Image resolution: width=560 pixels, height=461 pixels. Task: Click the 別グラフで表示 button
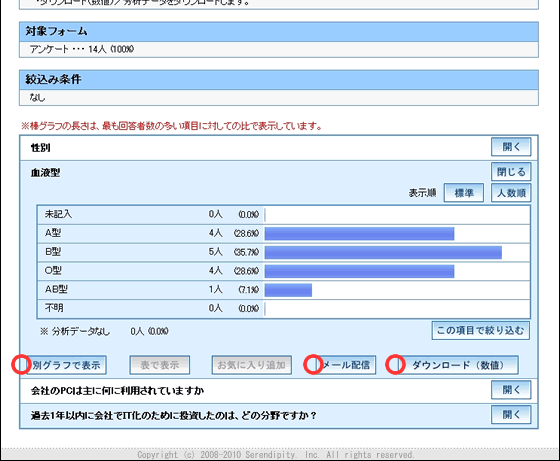(x=65, y=365)
